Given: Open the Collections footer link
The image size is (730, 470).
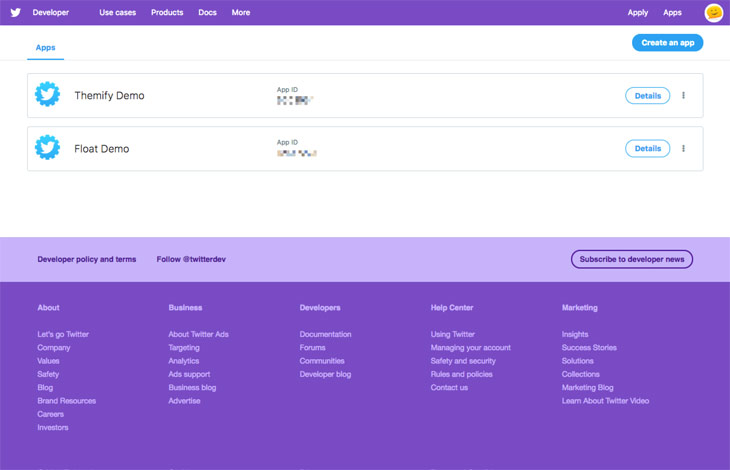Looking at the screenshot, I should click(581, 374).
